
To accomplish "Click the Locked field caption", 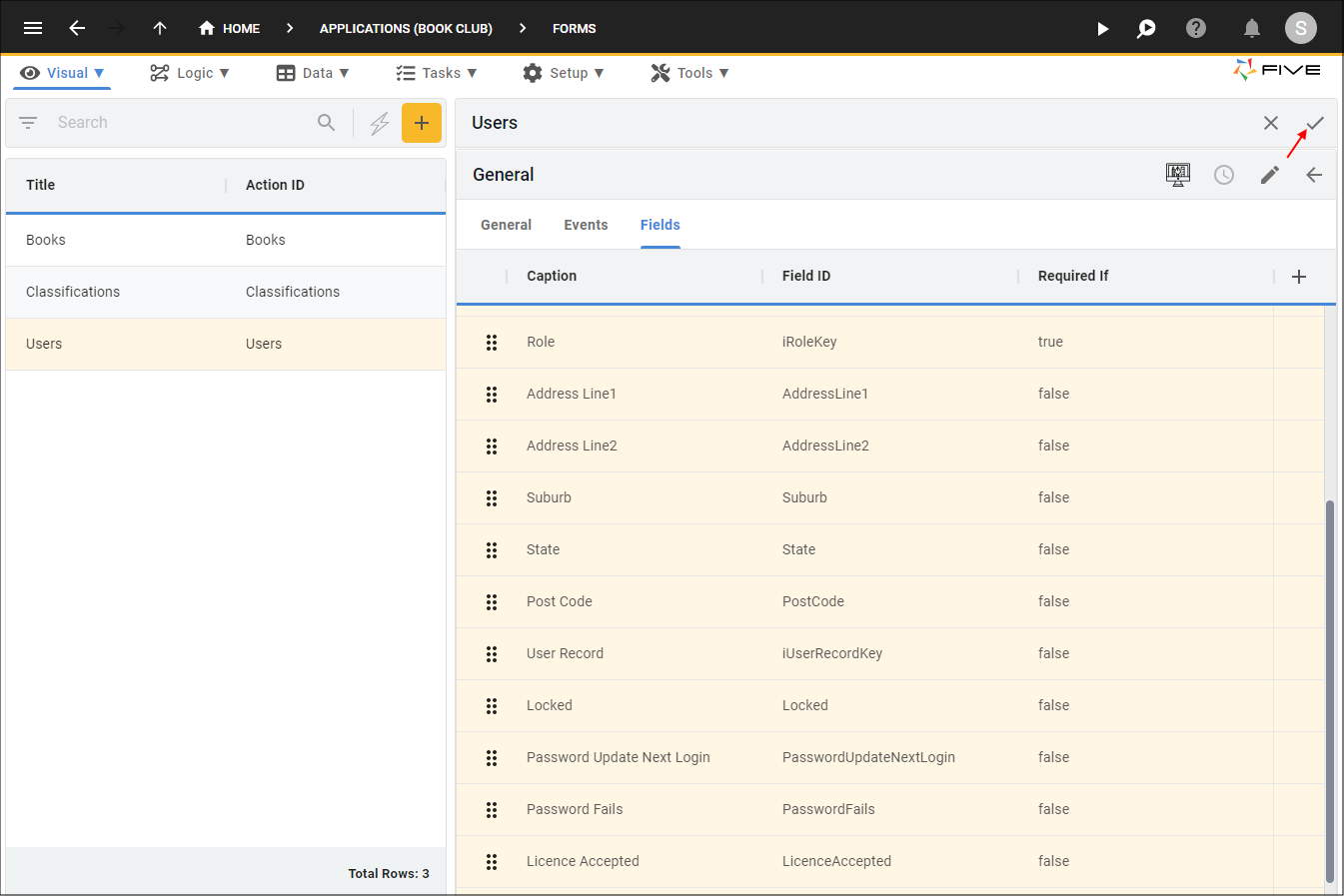I will (x=550, y=705).
